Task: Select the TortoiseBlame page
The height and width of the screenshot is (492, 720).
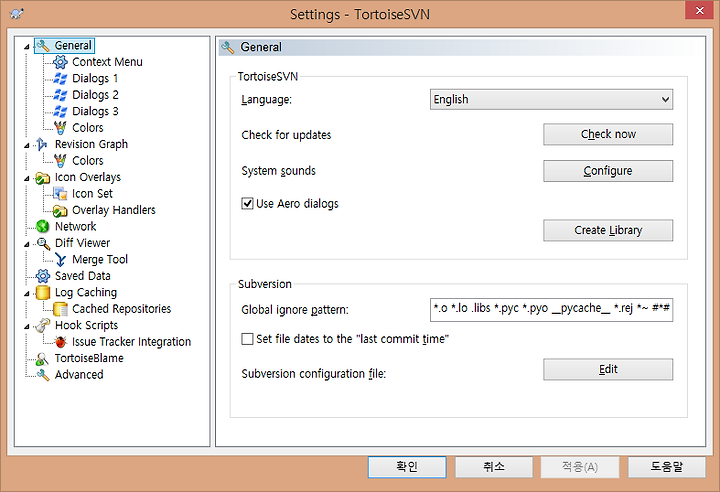Action: pyautogui.click(x=89, y=358)
